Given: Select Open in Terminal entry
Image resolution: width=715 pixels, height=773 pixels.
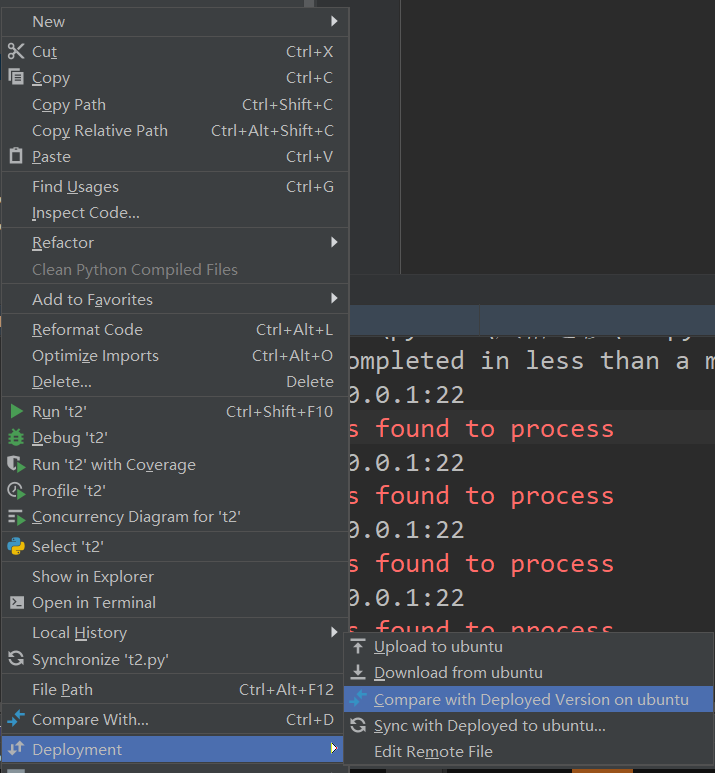Looking at the screenshot, I should click(93, 603).
